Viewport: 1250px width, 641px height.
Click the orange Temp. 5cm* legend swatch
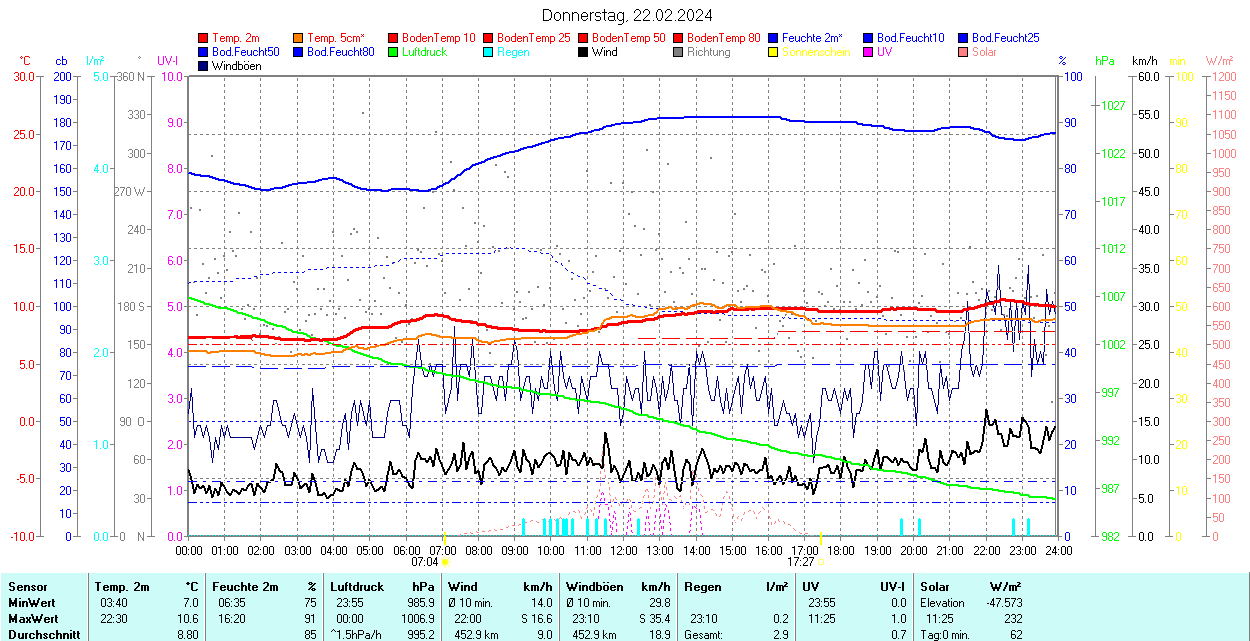point(299,38)
